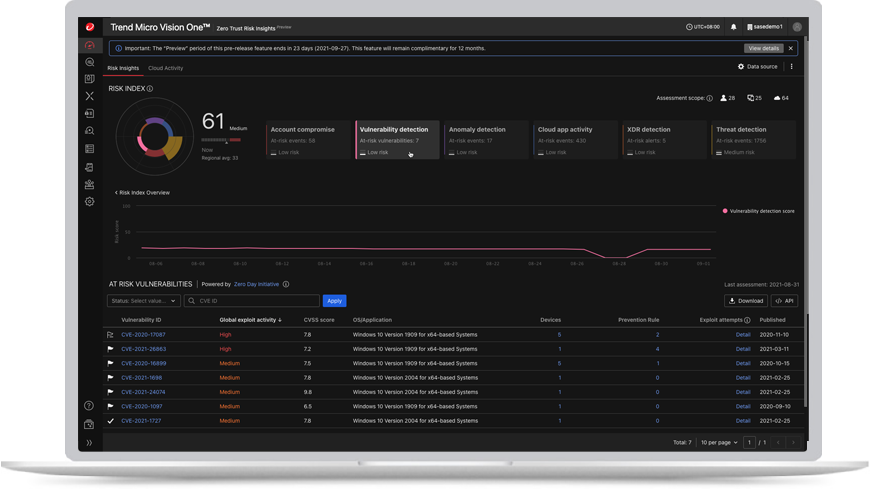Image resolution: width=870 pixels, height=490 pixels.
Task: Open the Zero Day Initiative link
Action: point(256,284)
